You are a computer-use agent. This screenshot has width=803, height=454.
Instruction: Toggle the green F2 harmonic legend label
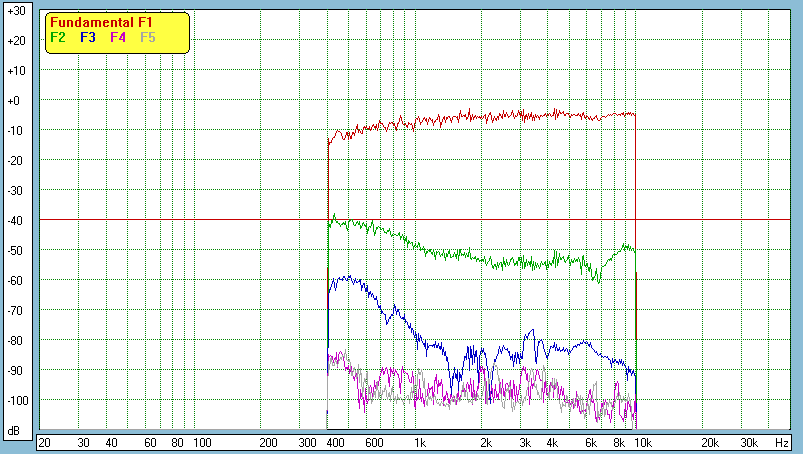tap(58, 37)
